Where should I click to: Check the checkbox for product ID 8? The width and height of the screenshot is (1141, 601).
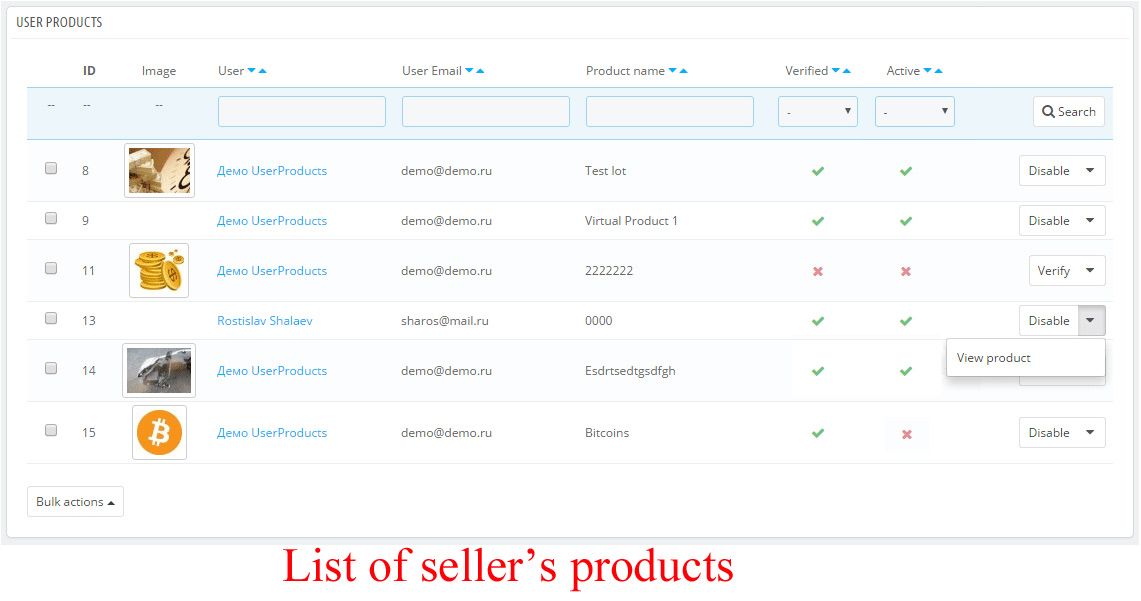click(51, 169)
